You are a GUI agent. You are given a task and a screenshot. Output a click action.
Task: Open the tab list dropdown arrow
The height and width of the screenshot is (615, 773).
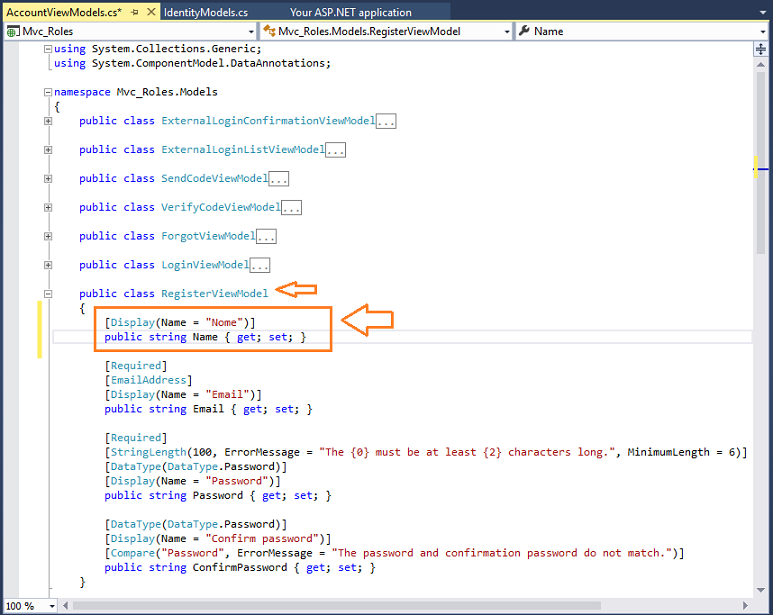(763, 13)
